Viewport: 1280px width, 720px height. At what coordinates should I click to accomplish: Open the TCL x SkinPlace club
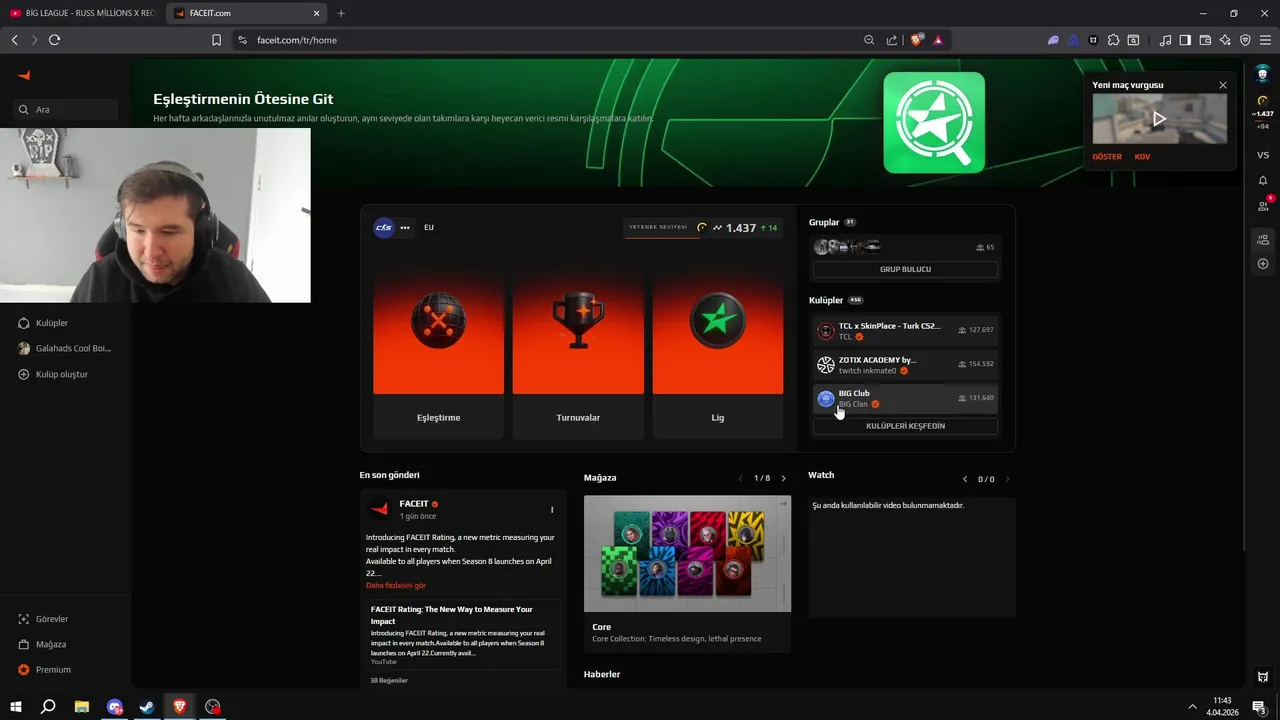[905, 330]
